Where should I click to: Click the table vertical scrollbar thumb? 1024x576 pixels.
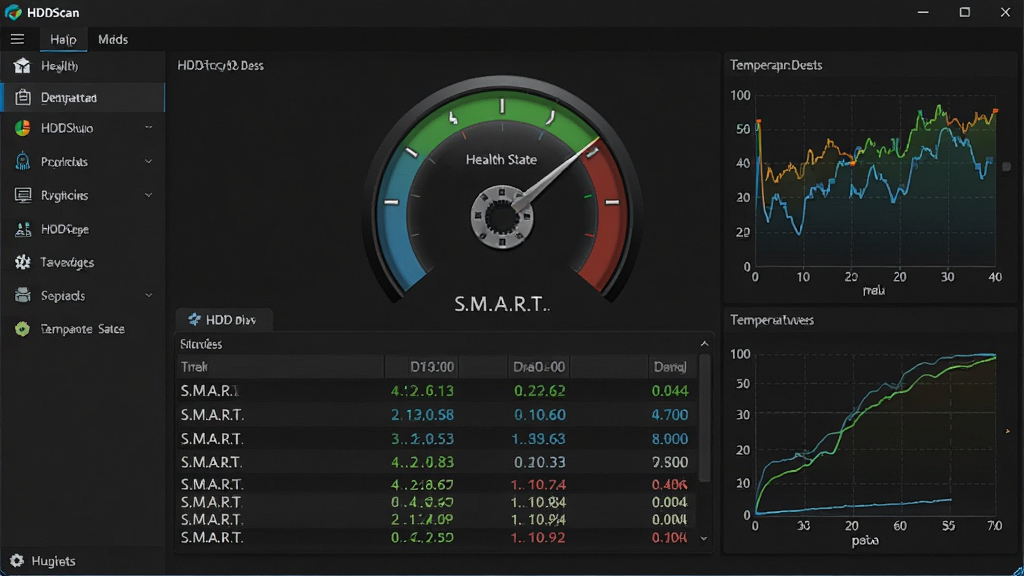tap(704, 418)
